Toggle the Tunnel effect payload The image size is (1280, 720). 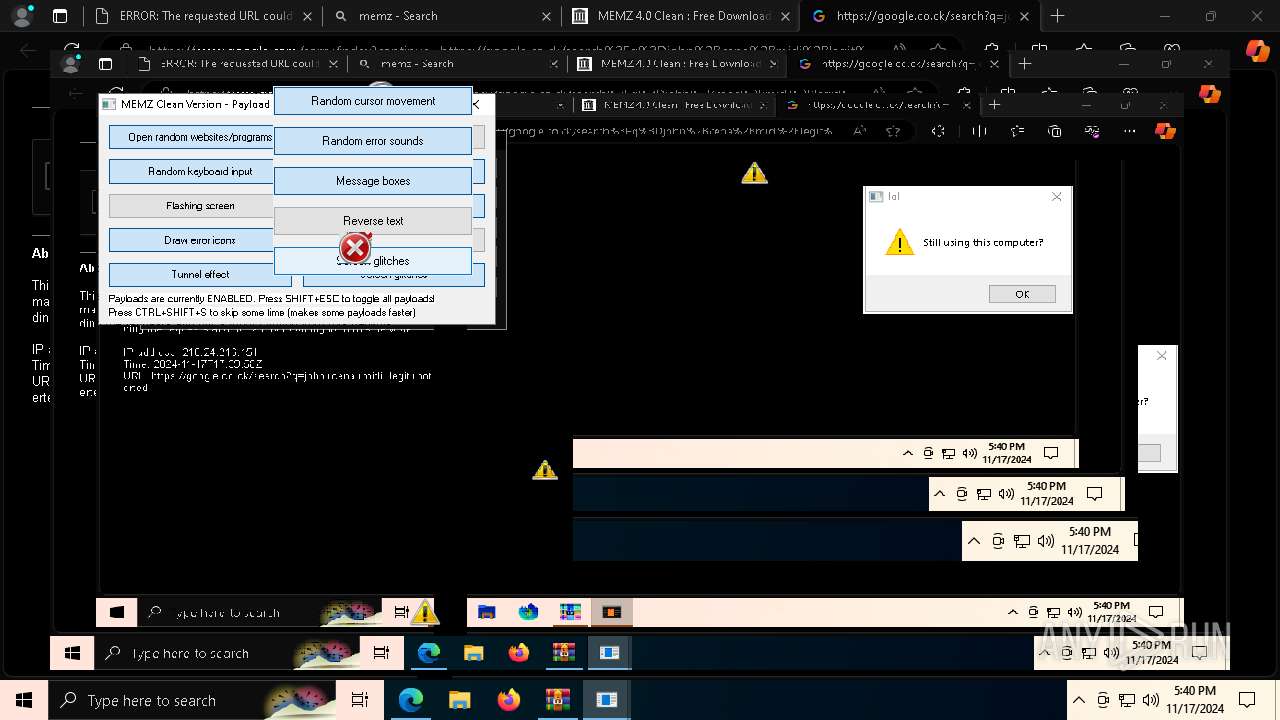(x=200, y=274)
